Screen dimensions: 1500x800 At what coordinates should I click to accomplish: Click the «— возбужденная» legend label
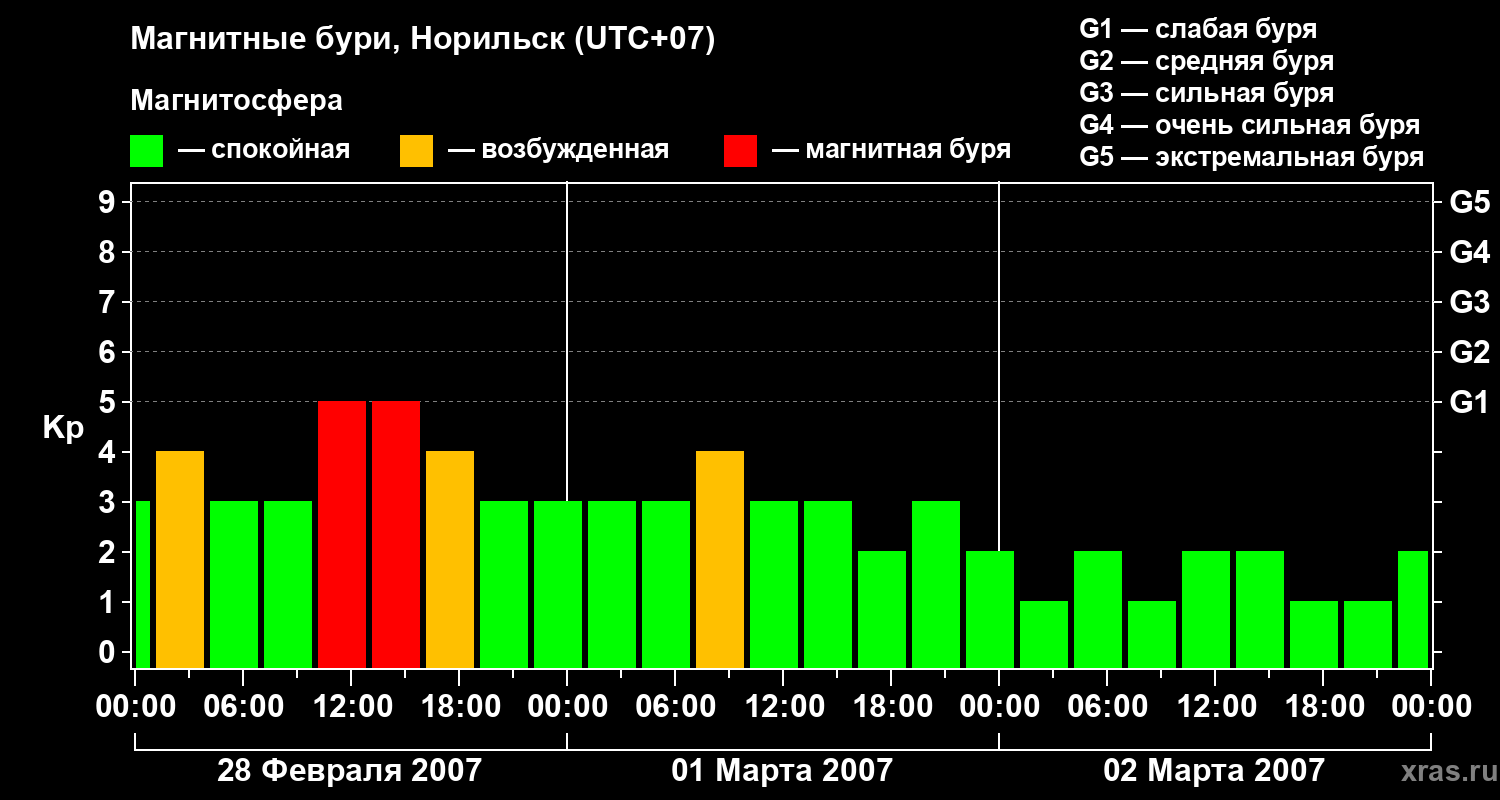pyautogui.click(x=558, y=150)
